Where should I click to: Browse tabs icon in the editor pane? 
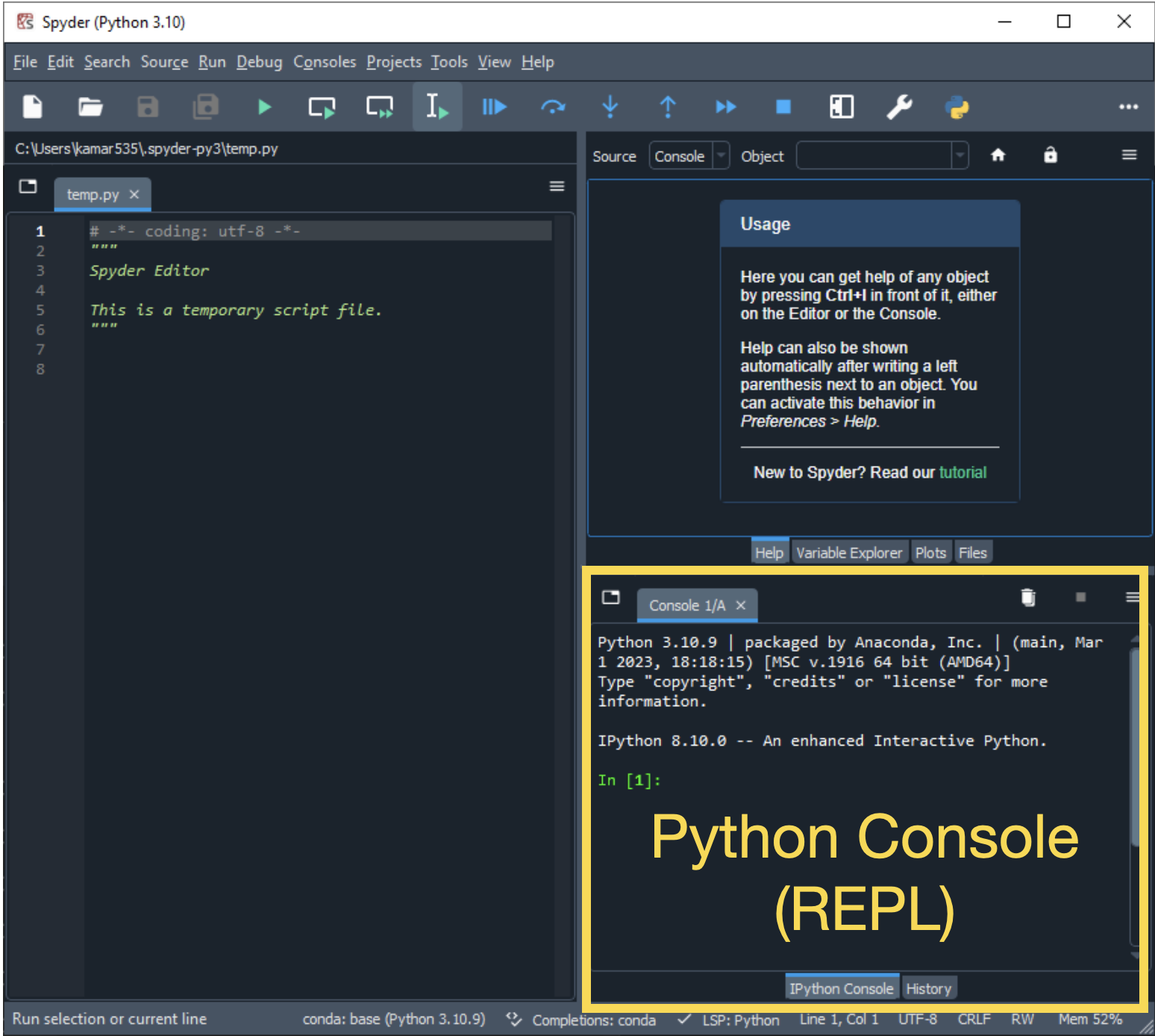[28, 187]
